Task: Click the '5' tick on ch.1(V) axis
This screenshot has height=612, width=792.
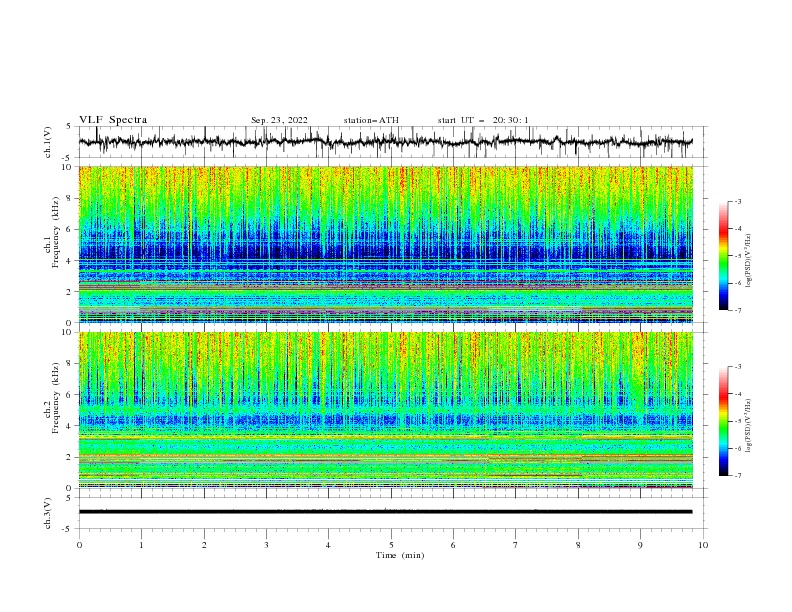Action: [69, 126]
